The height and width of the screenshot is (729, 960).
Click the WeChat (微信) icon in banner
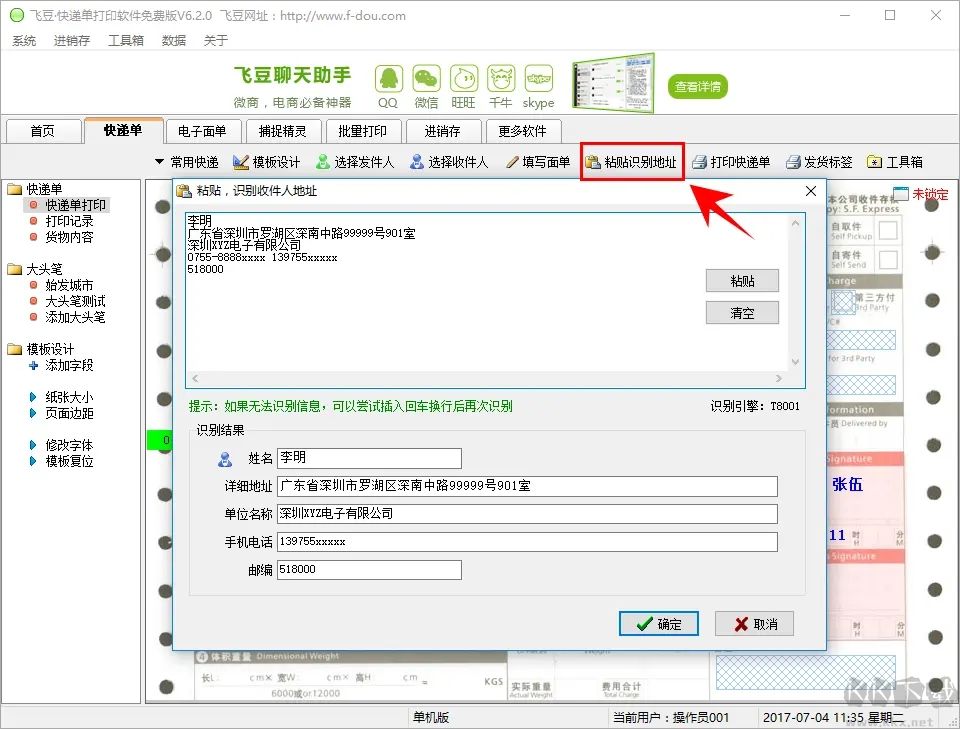426,79
